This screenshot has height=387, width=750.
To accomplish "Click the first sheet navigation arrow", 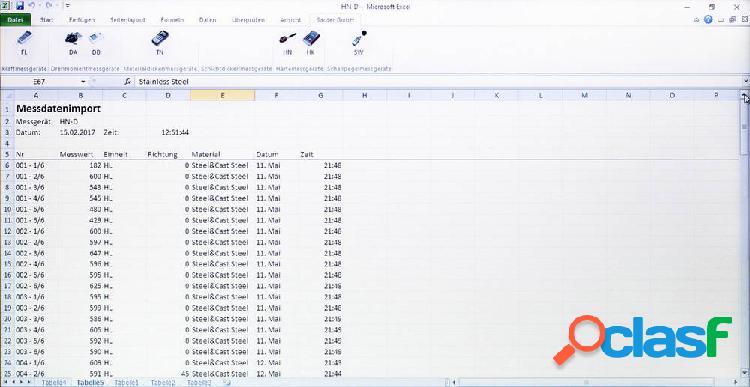I will coord(6,383).
